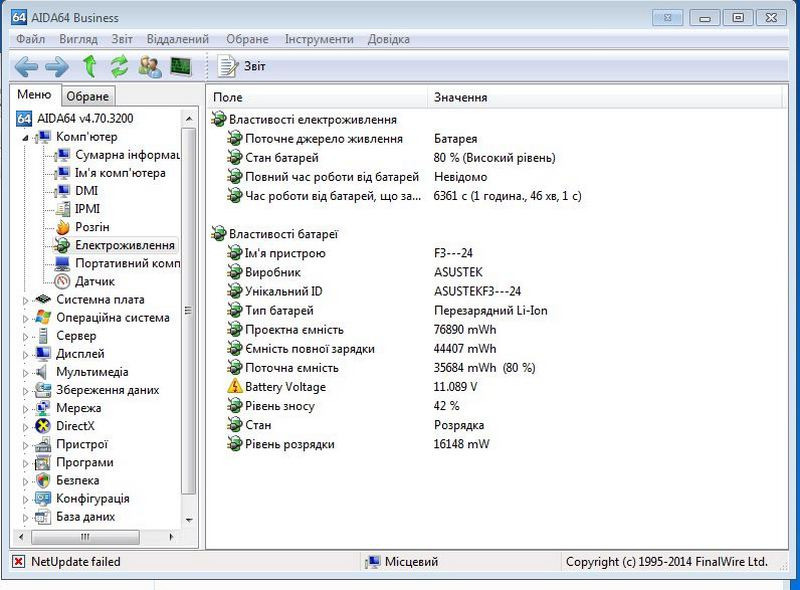Viewport: 800px width, 590px height.
Task: Click tree panel scroll up arrow
Action: (x=189, y=119)
